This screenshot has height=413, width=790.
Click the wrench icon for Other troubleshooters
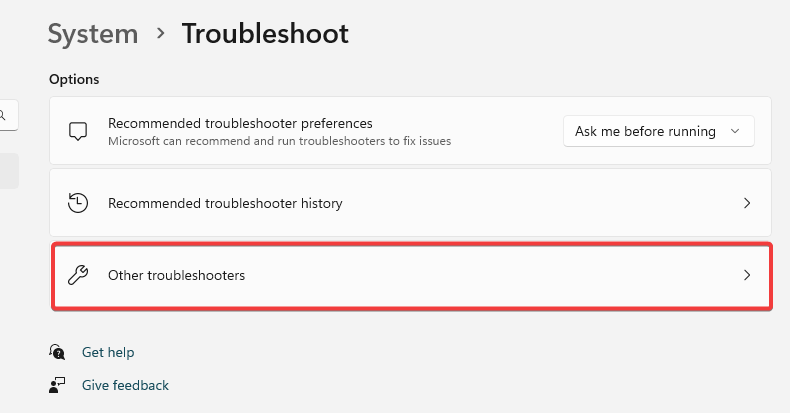[x=78, y=275]
